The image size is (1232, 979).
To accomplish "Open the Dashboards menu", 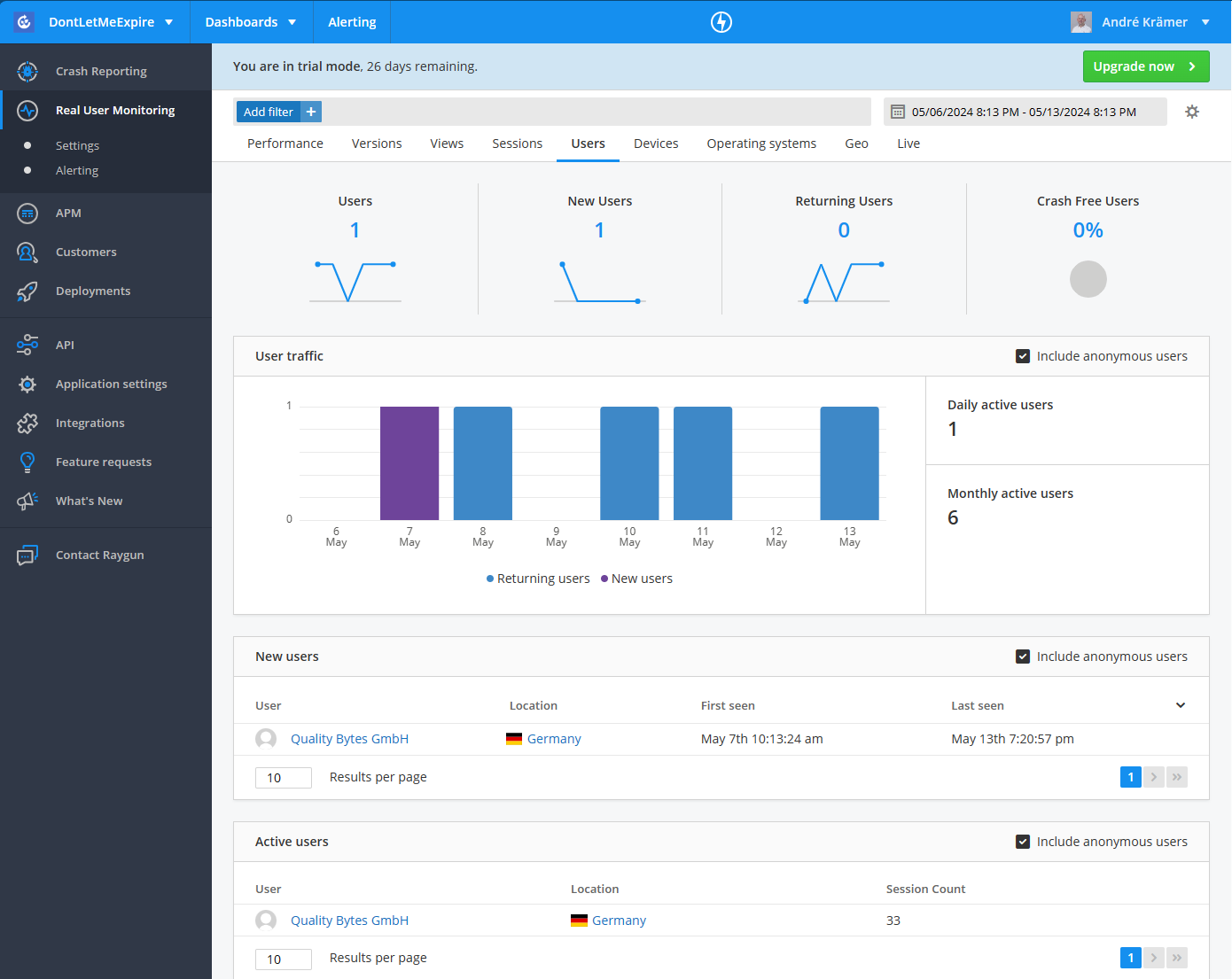I will coord(252,21).
